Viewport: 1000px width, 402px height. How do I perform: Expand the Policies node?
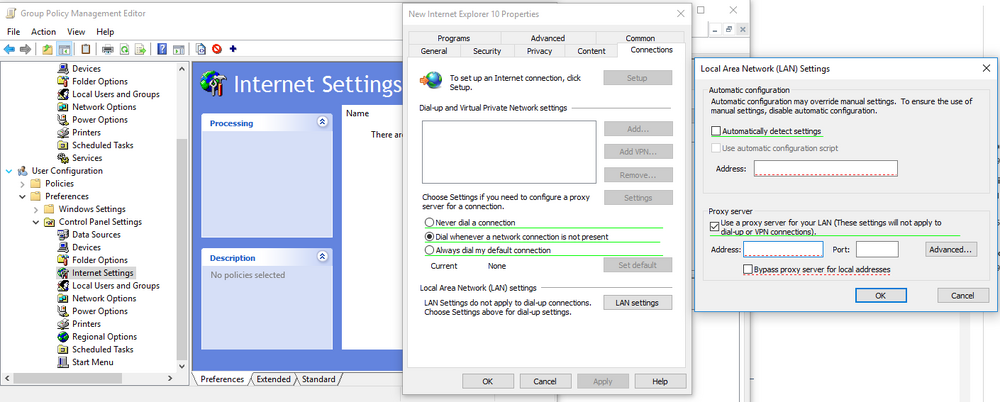tap(22, 184)
